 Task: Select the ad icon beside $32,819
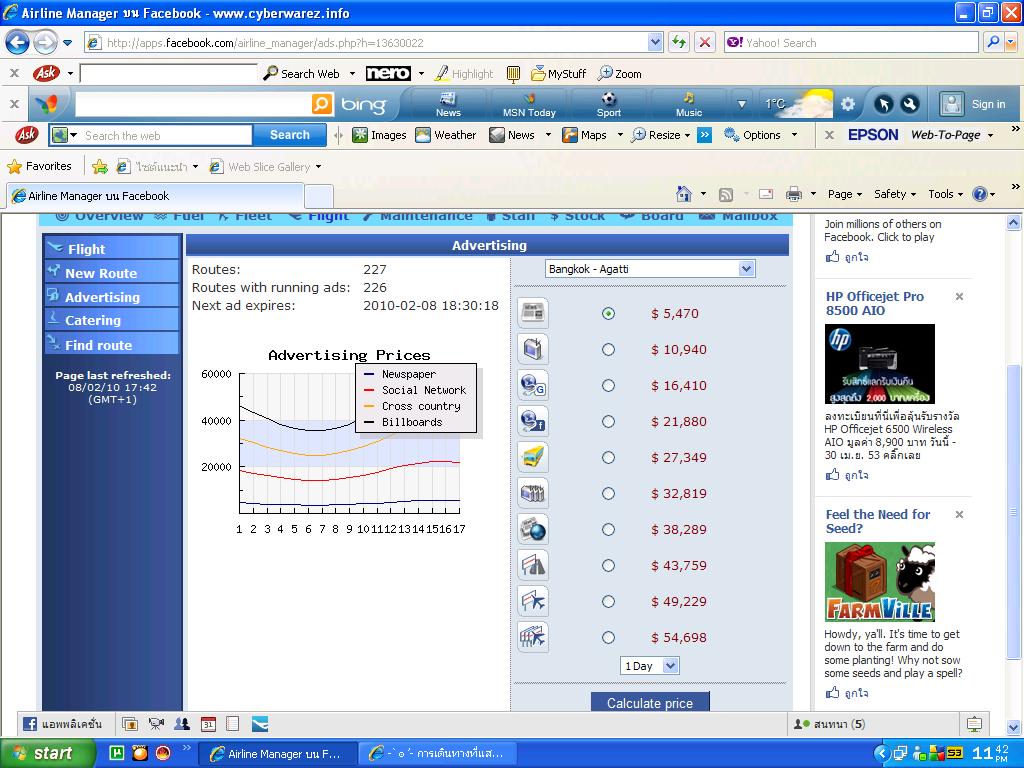pyautogui.click(x=533, y=493)
